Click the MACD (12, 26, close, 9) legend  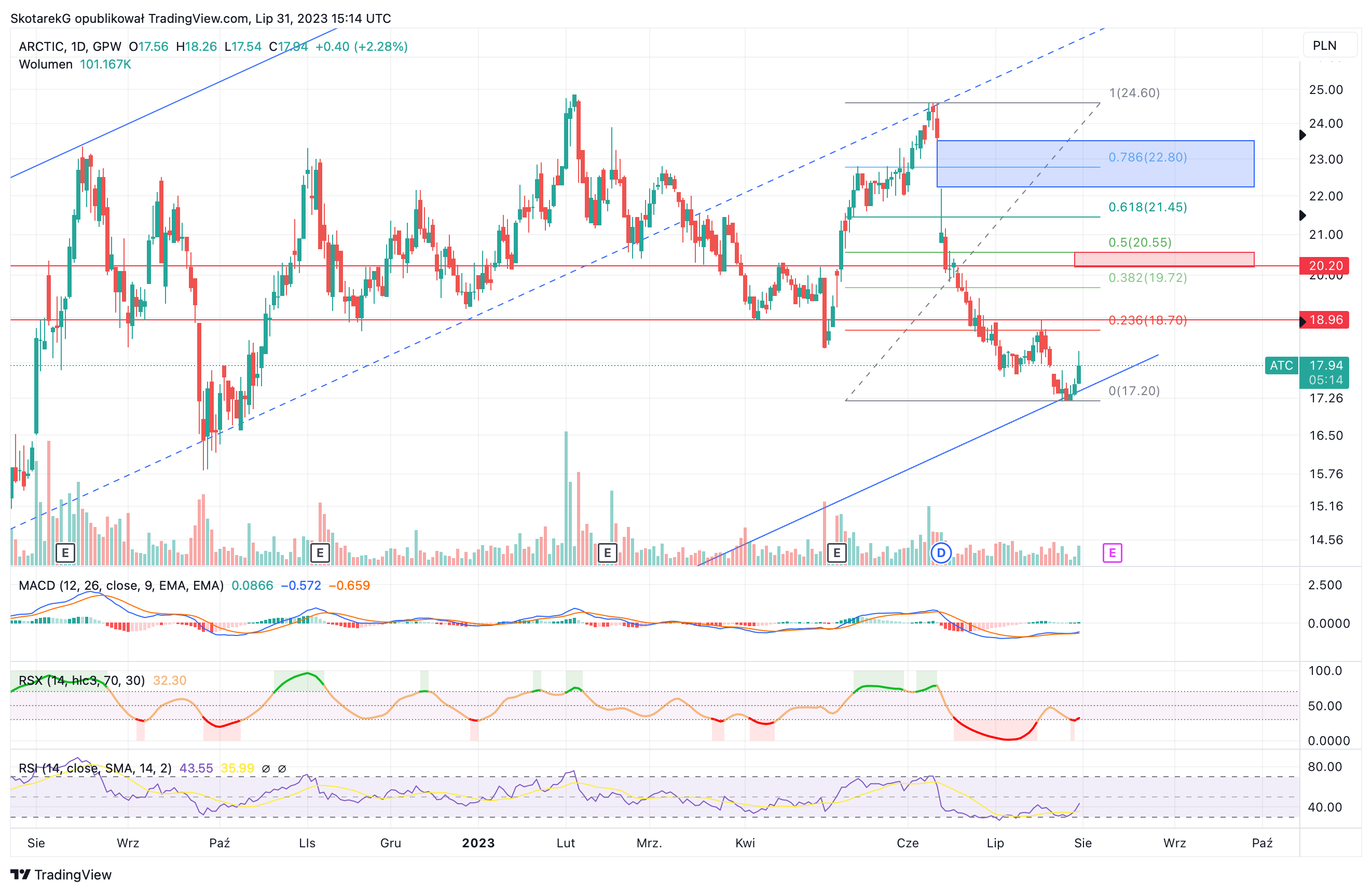pyautogui.click(x=121, y=586)
